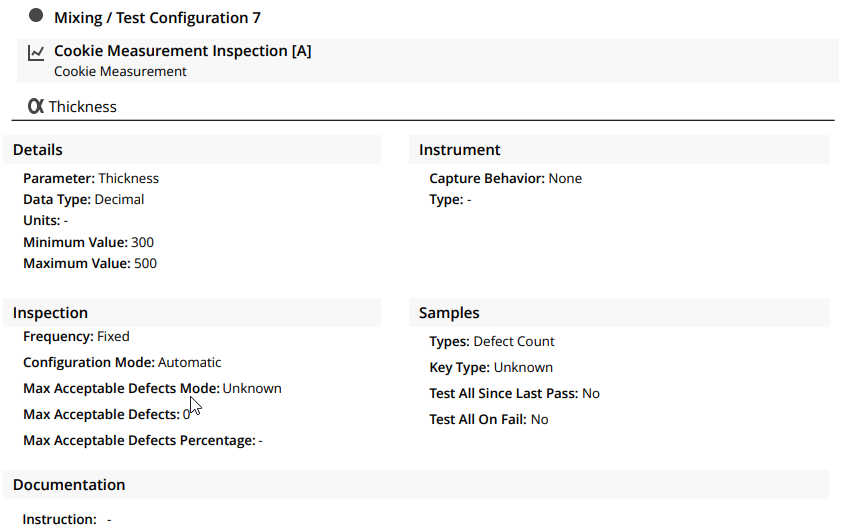This screenshot has height=531, width=850.
Task: Click Test All Since Last Pass value
Action: click(590, 393)
